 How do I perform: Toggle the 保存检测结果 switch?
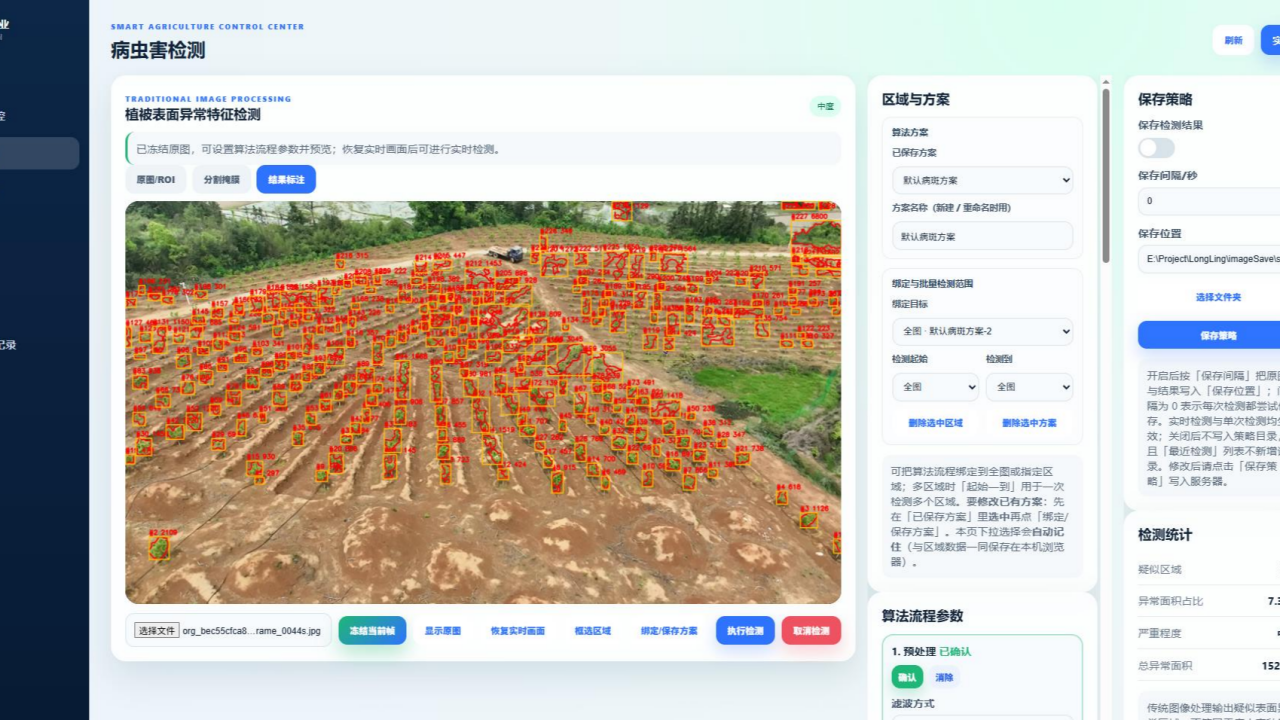1156,148
